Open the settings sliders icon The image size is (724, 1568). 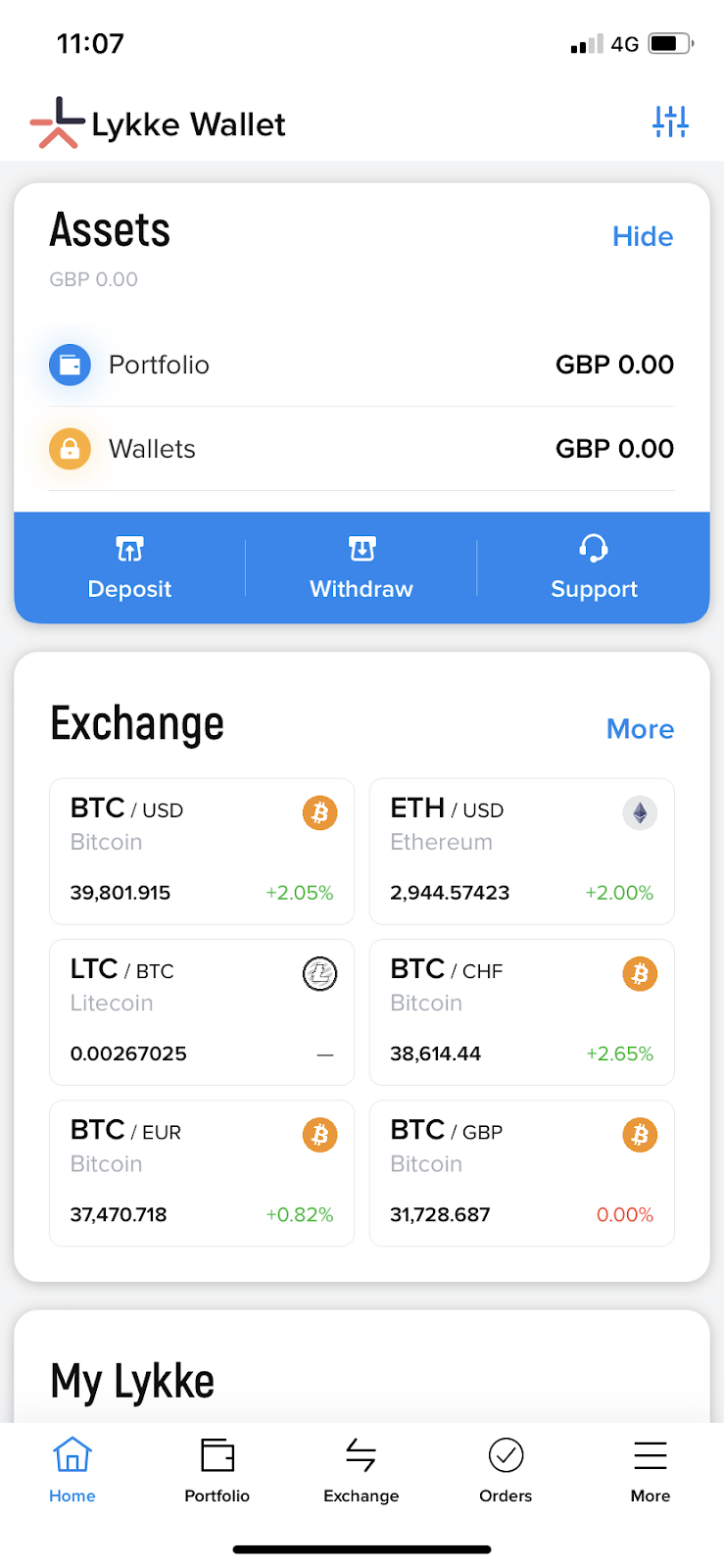670,122
